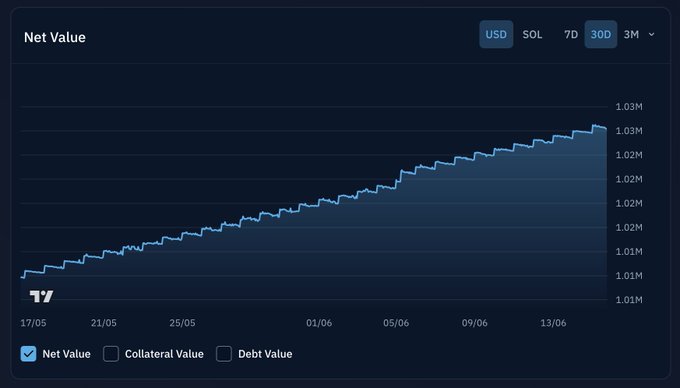Click the 25/05 date axis label
The image size is (680, 388).
click(x=182, y=323)
